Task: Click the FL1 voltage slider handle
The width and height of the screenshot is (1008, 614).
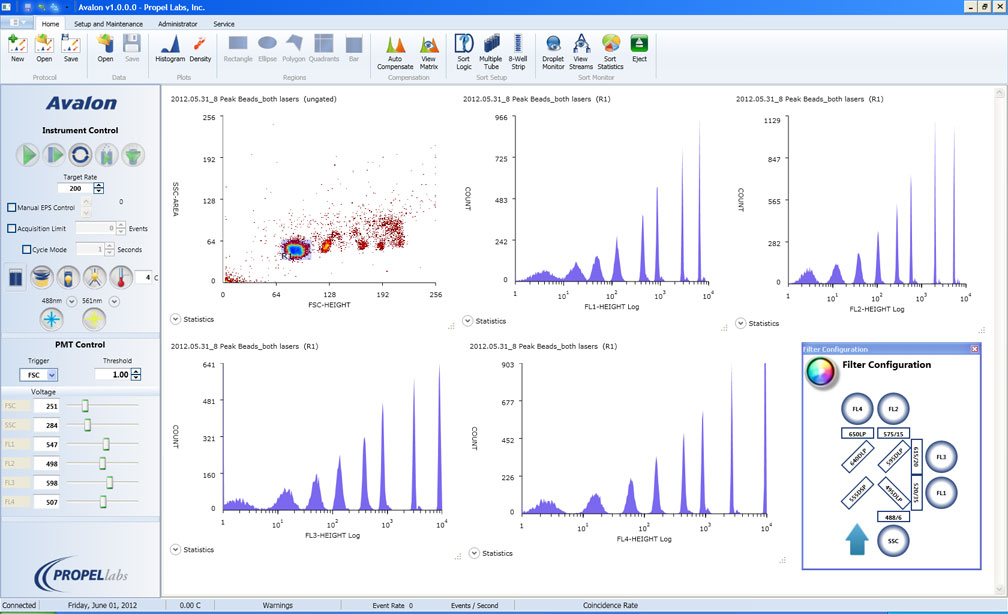Action: coord(106,444)
